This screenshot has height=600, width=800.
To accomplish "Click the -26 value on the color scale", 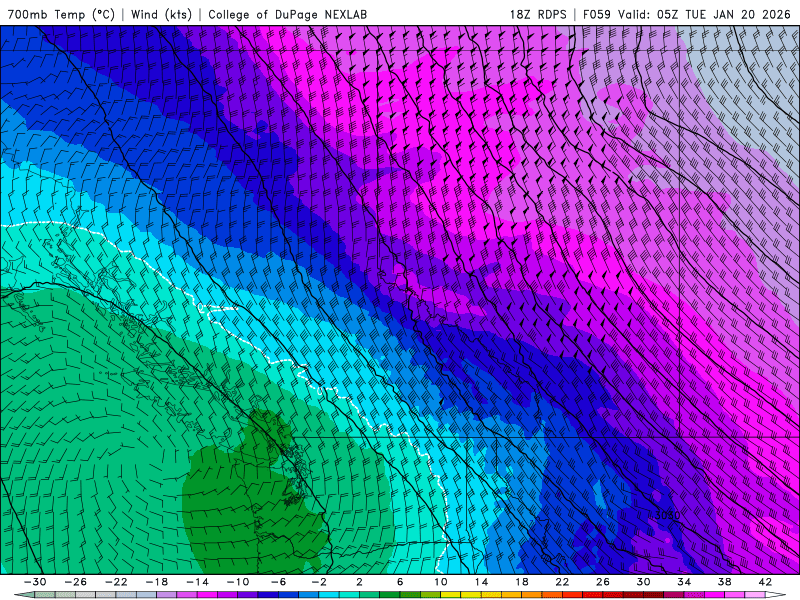I will (76, 582).
